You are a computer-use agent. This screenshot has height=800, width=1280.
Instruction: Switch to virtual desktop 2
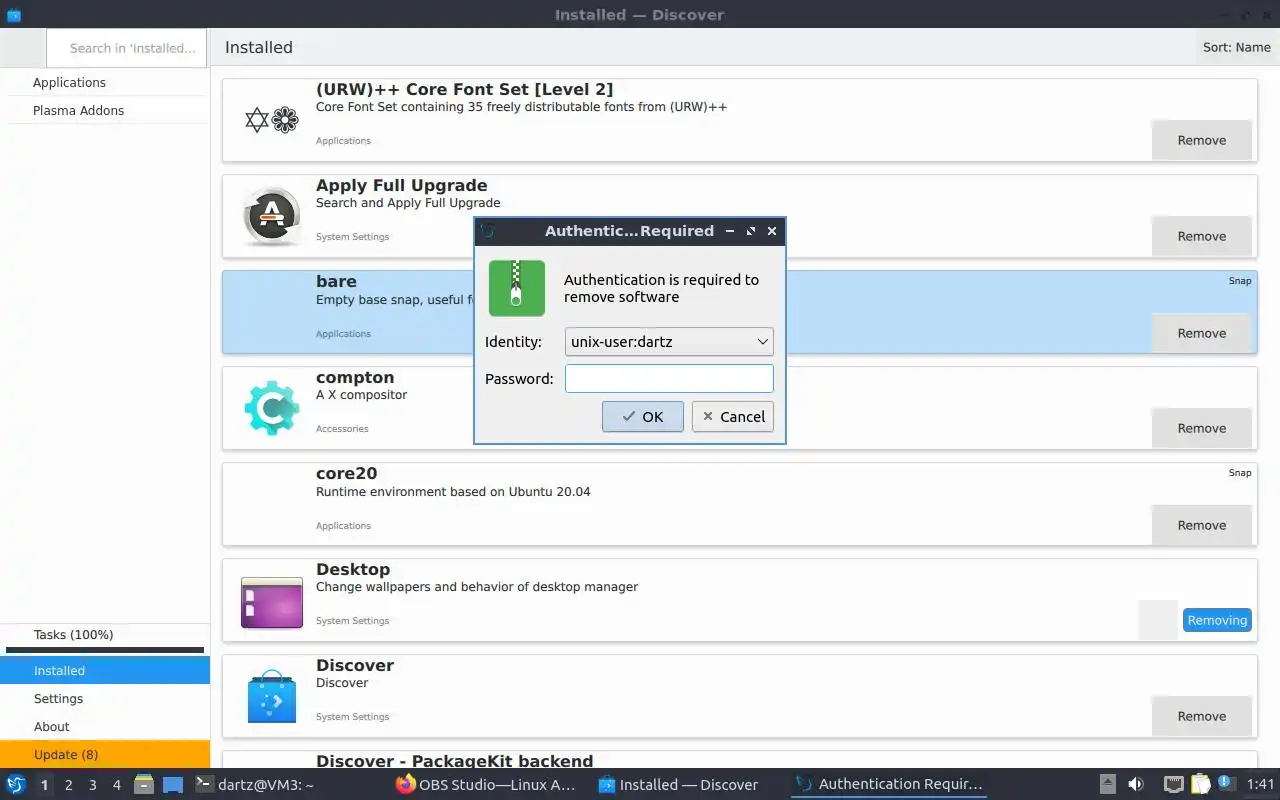click(68, 785)
